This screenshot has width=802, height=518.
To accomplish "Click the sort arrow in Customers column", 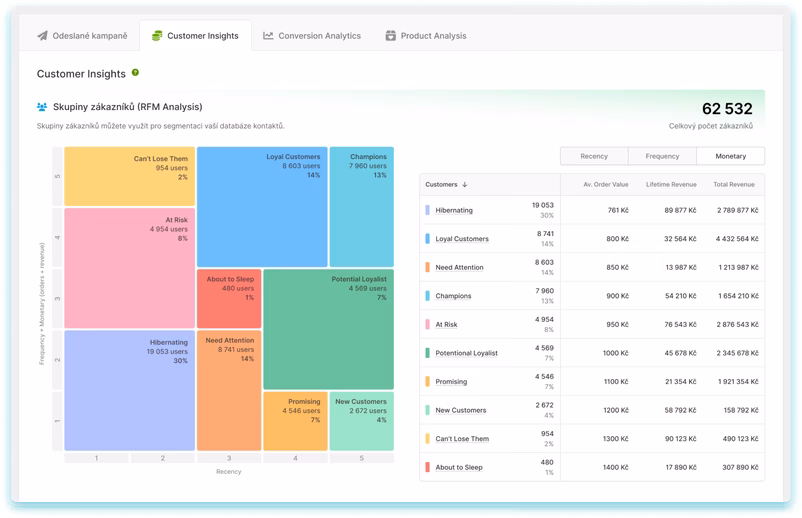I will 464,185.
